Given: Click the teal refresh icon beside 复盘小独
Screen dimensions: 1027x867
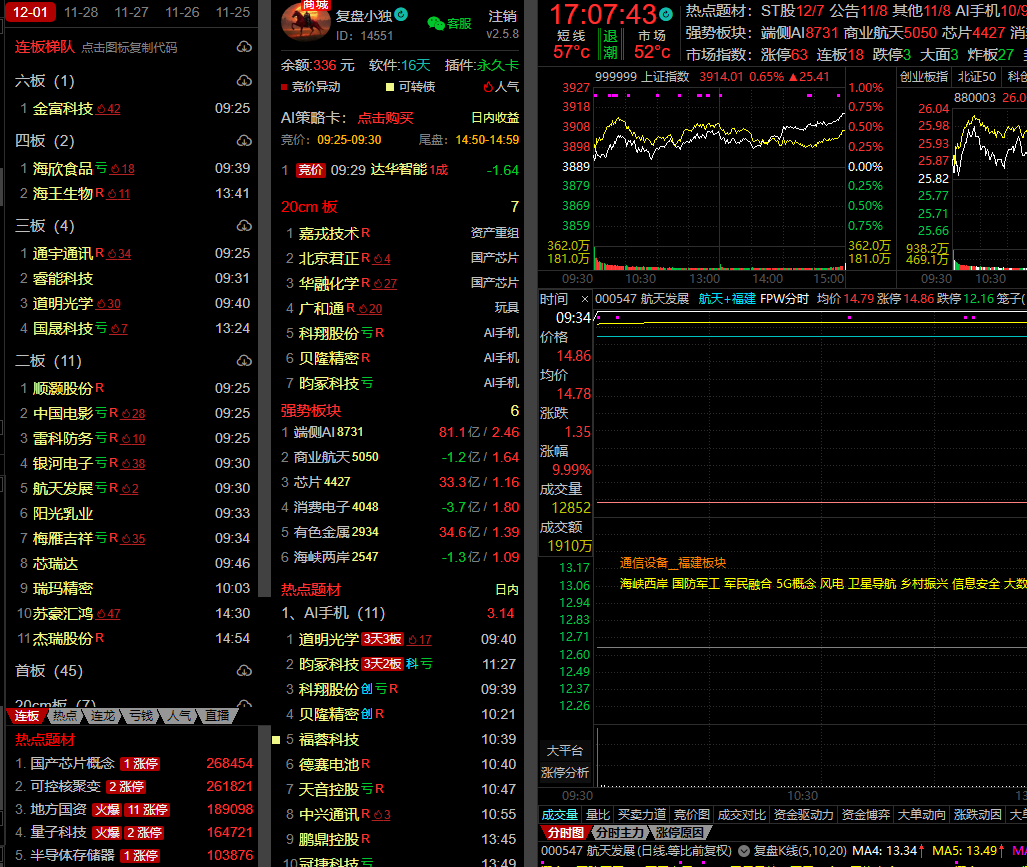Looking at the screenshot, I should [x=401, y=15].
